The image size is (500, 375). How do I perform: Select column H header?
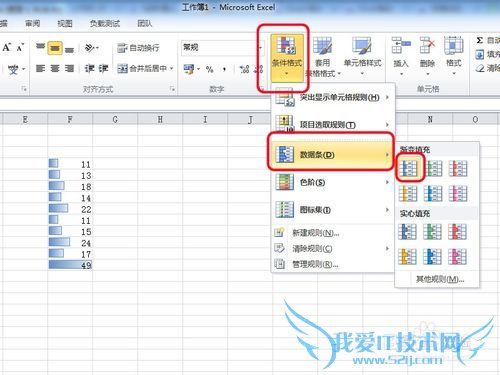point(160,119)
